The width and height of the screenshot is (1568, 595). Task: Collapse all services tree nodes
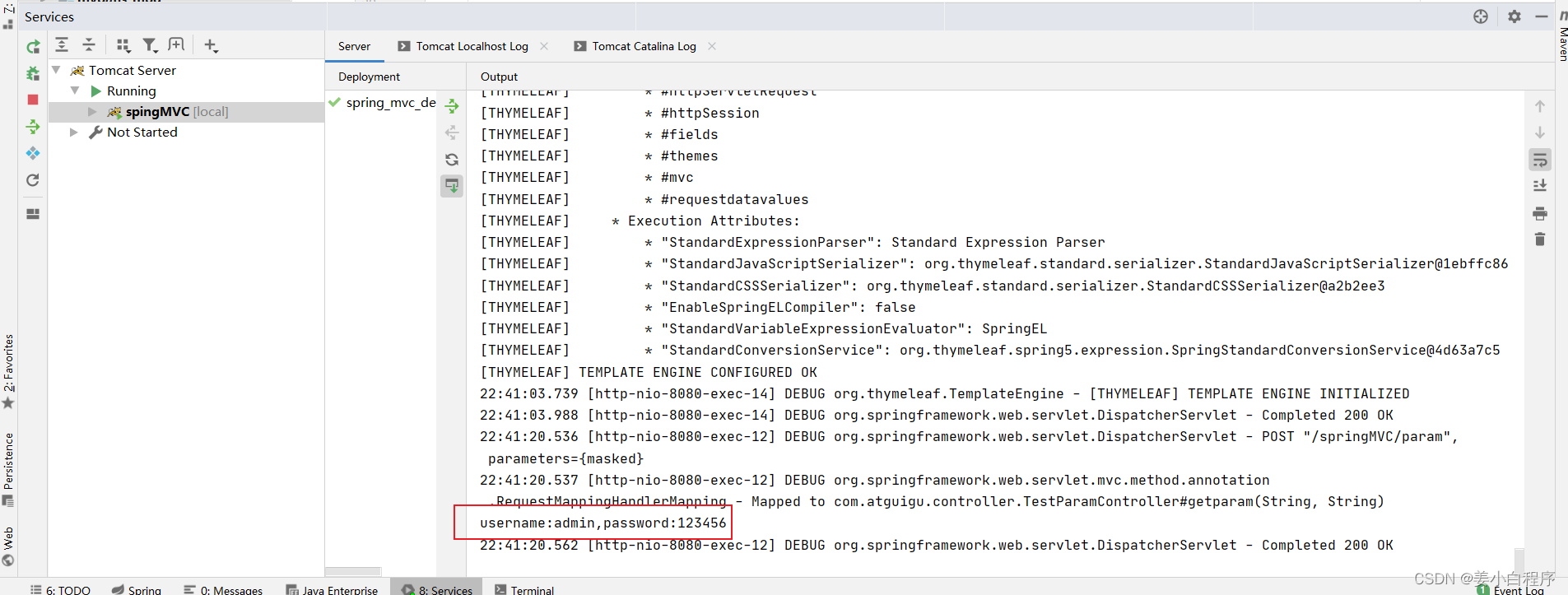coord(89,45)
